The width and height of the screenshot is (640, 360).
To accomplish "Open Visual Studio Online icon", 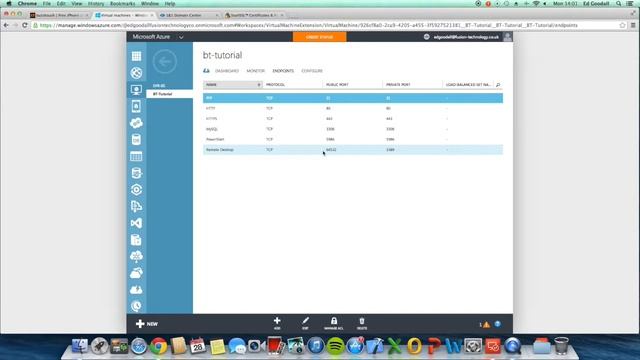I will [x=136, y=223].
